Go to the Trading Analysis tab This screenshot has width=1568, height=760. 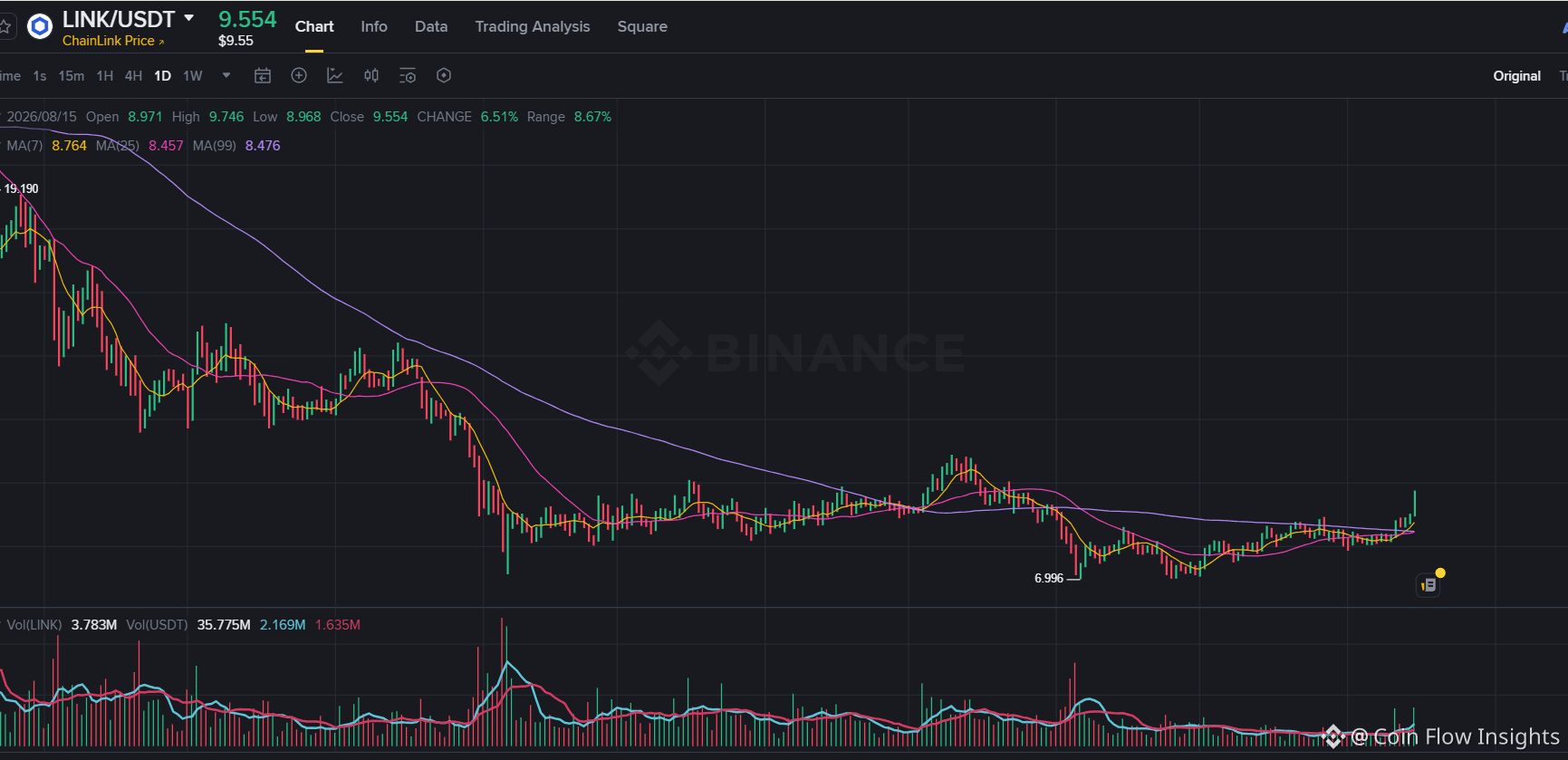[x=533, y=27]
